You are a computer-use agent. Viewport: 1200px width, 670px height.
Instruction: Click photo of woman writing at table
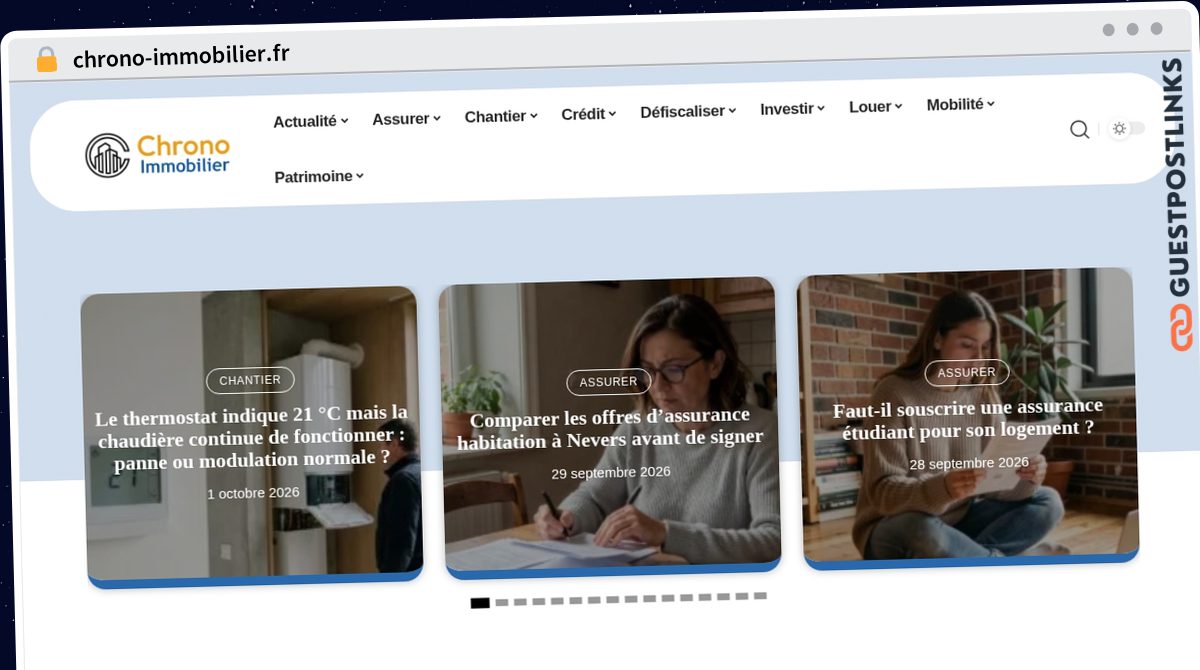(x=610, y=427)
